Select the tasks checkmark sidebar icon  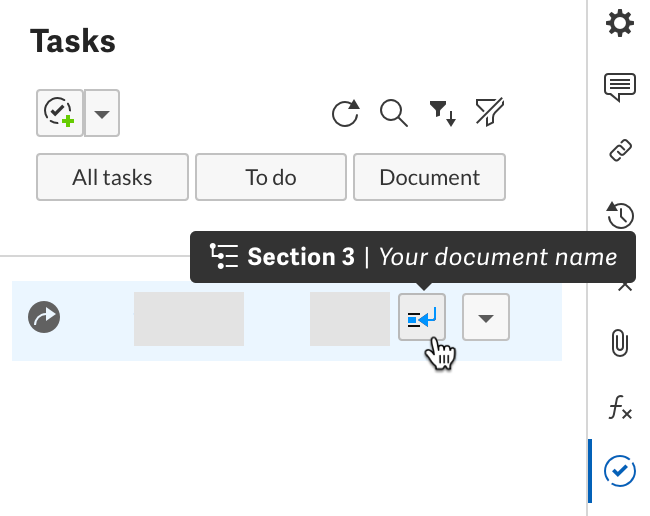point(620,471)
